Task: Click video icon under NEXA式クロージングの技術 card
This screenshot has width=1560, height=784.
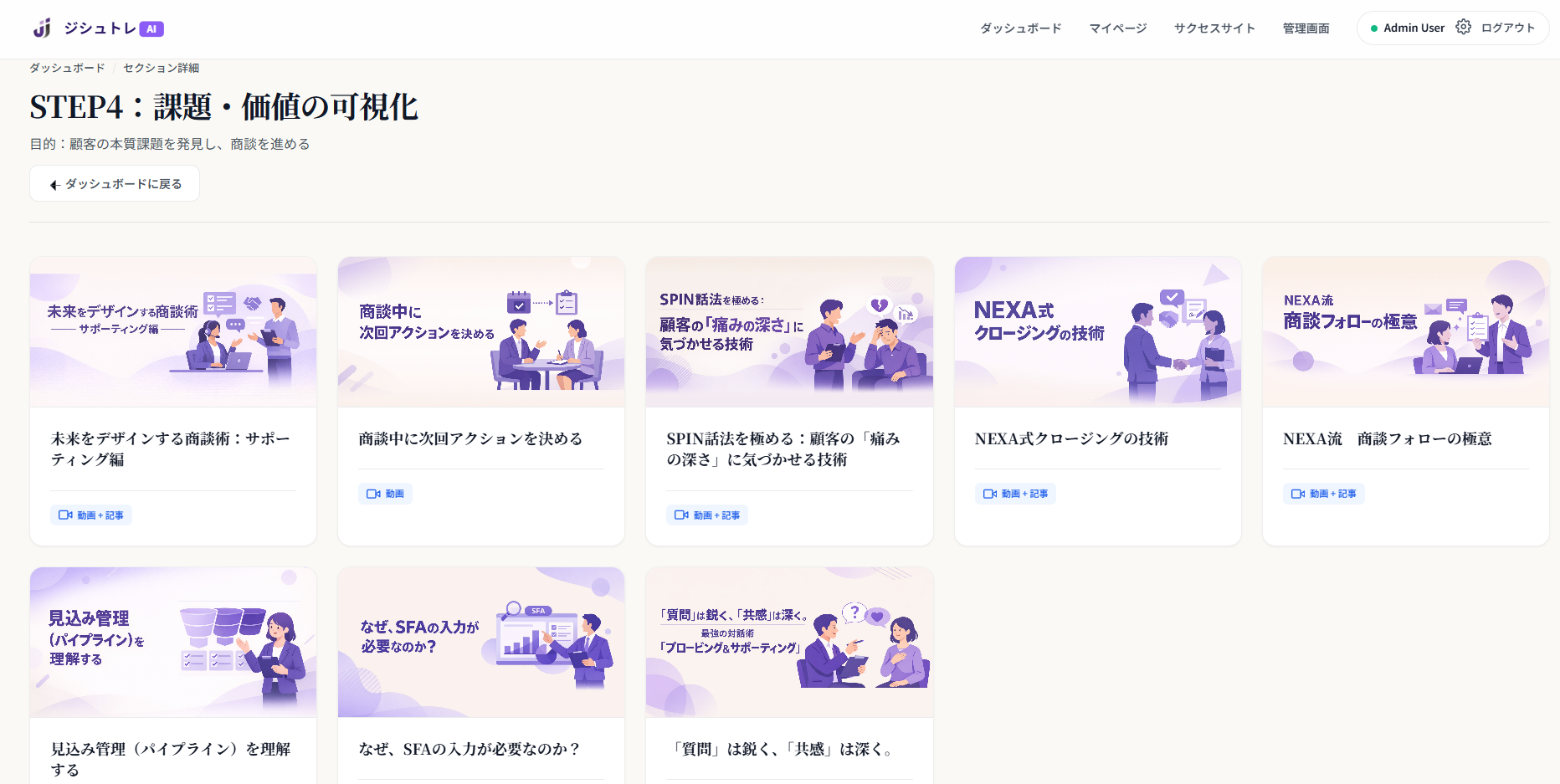Action: click(989, 494)
